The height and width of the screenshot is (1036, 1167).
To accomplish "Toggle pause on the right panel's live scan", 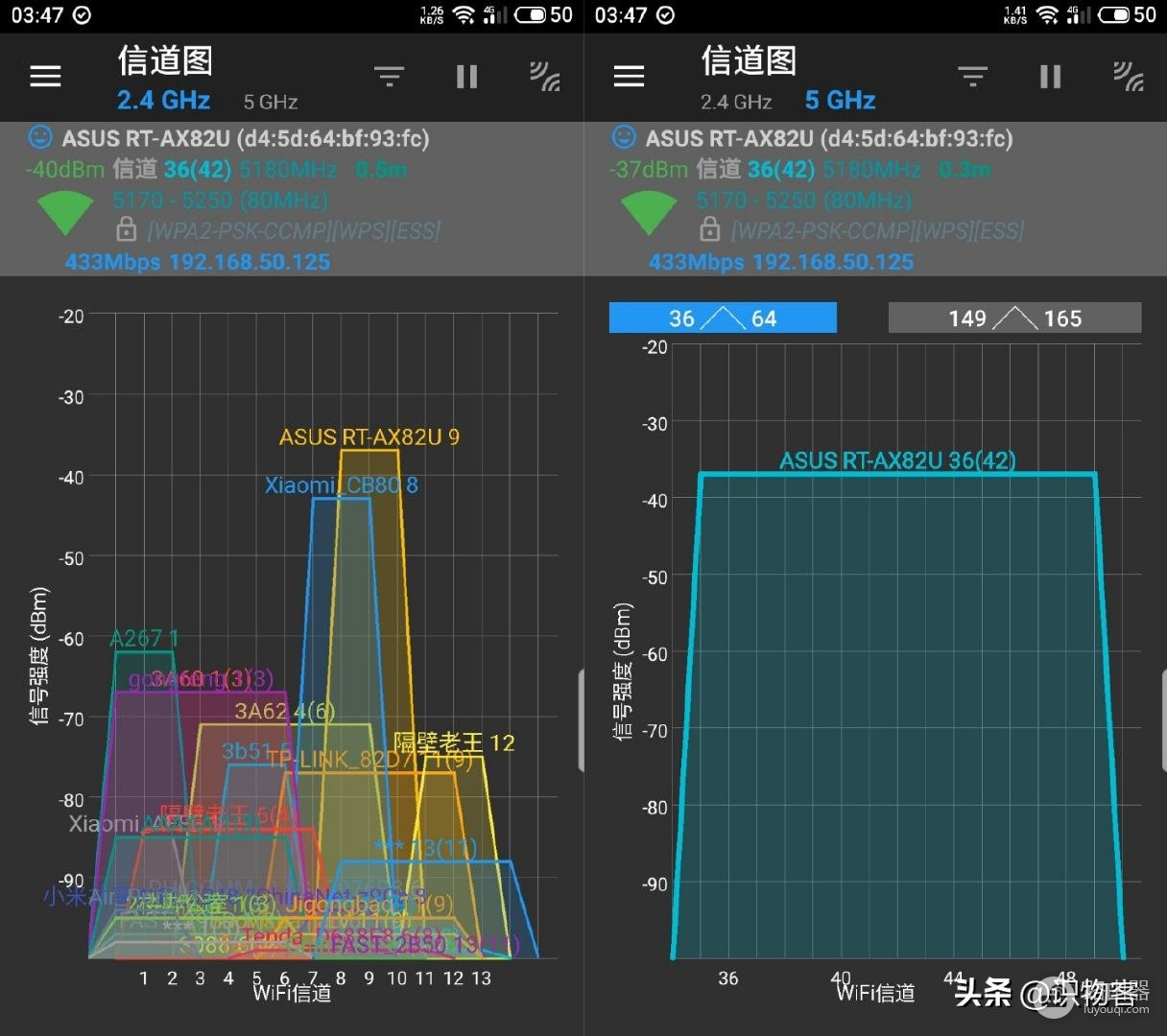I will click(1050, 76).
